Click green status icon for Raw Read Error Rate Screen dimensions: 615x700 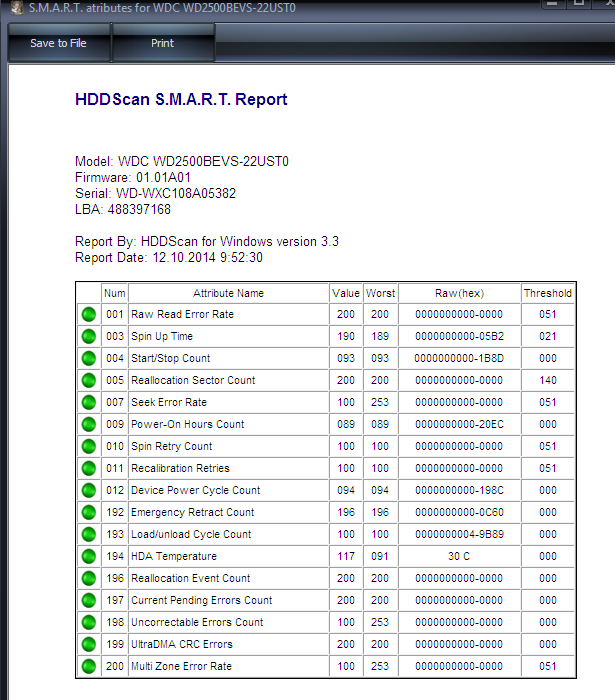89,314
